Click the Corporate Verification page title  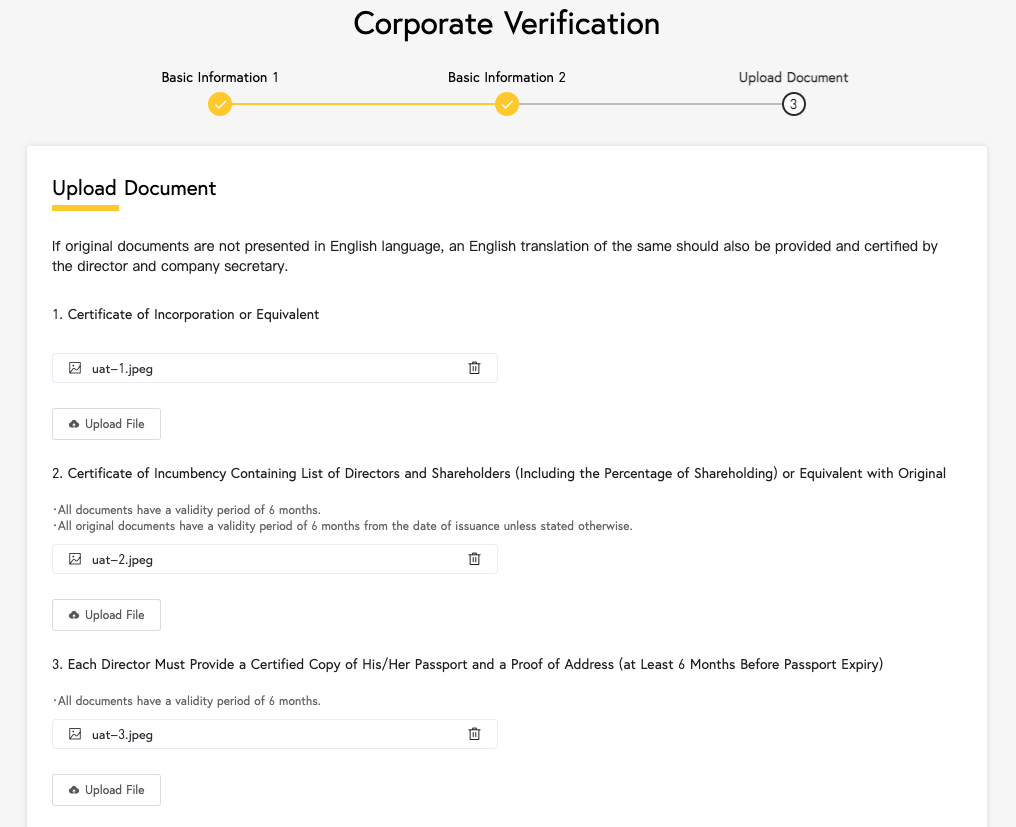point(507,24)
